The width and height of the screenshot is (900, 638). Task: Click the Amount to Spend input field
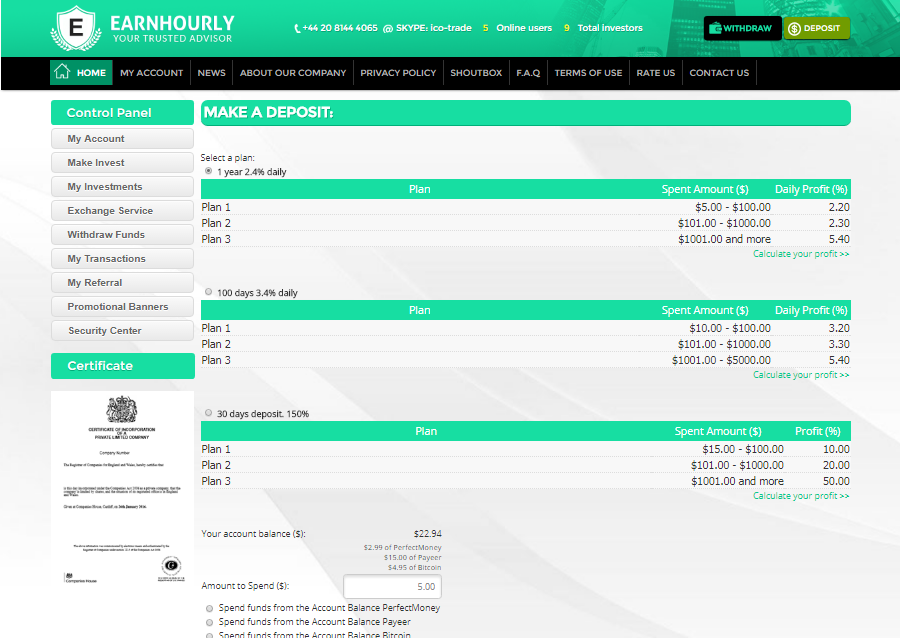pyautogui.click(x=392, y=587)
